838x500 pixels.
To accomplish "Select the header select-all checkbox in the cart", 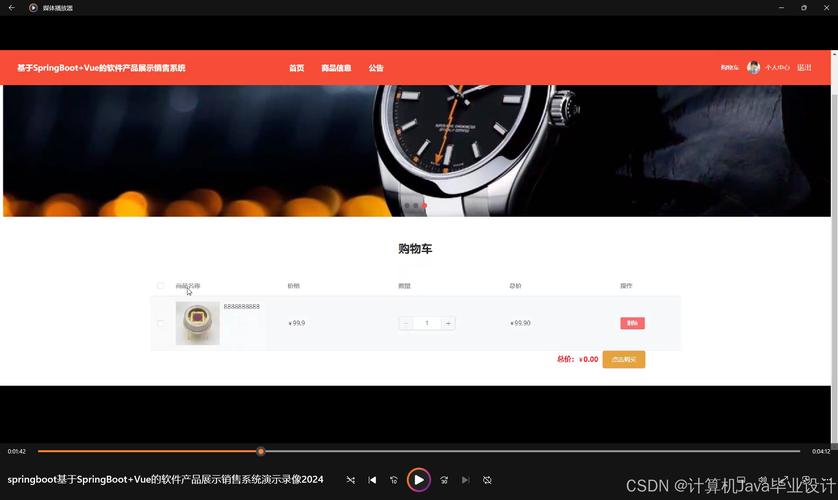I will (x=160, y=286).
